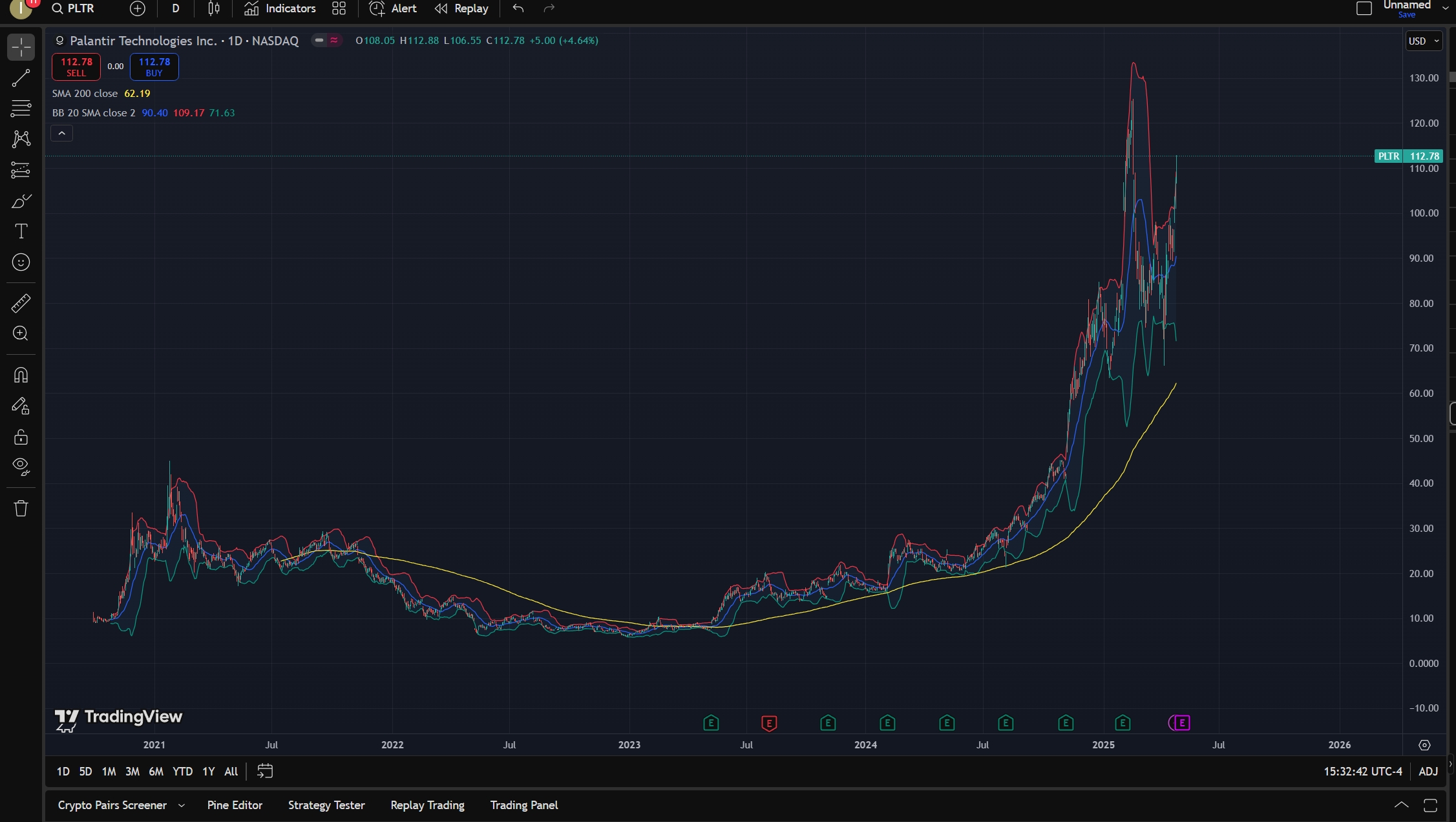Click the PLTR symbol search box
1456x822 pixels.
pos(74,8)
